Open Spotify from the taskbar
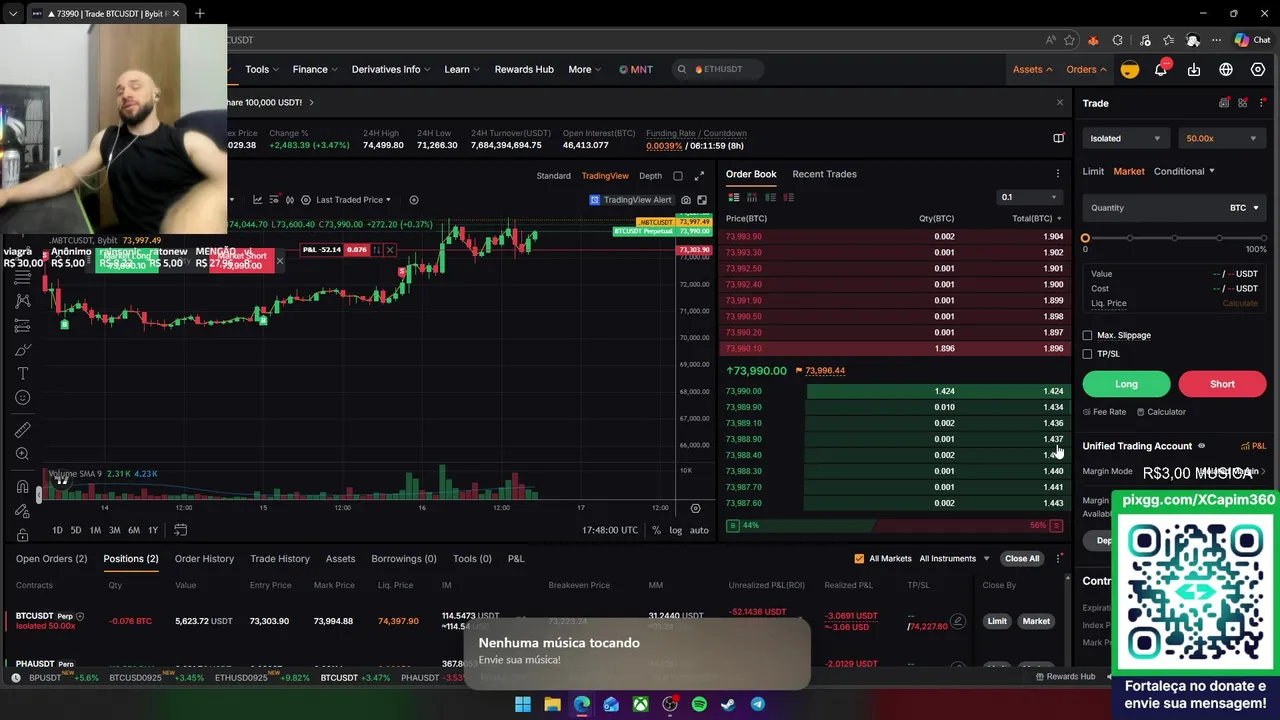 point(699,704)
